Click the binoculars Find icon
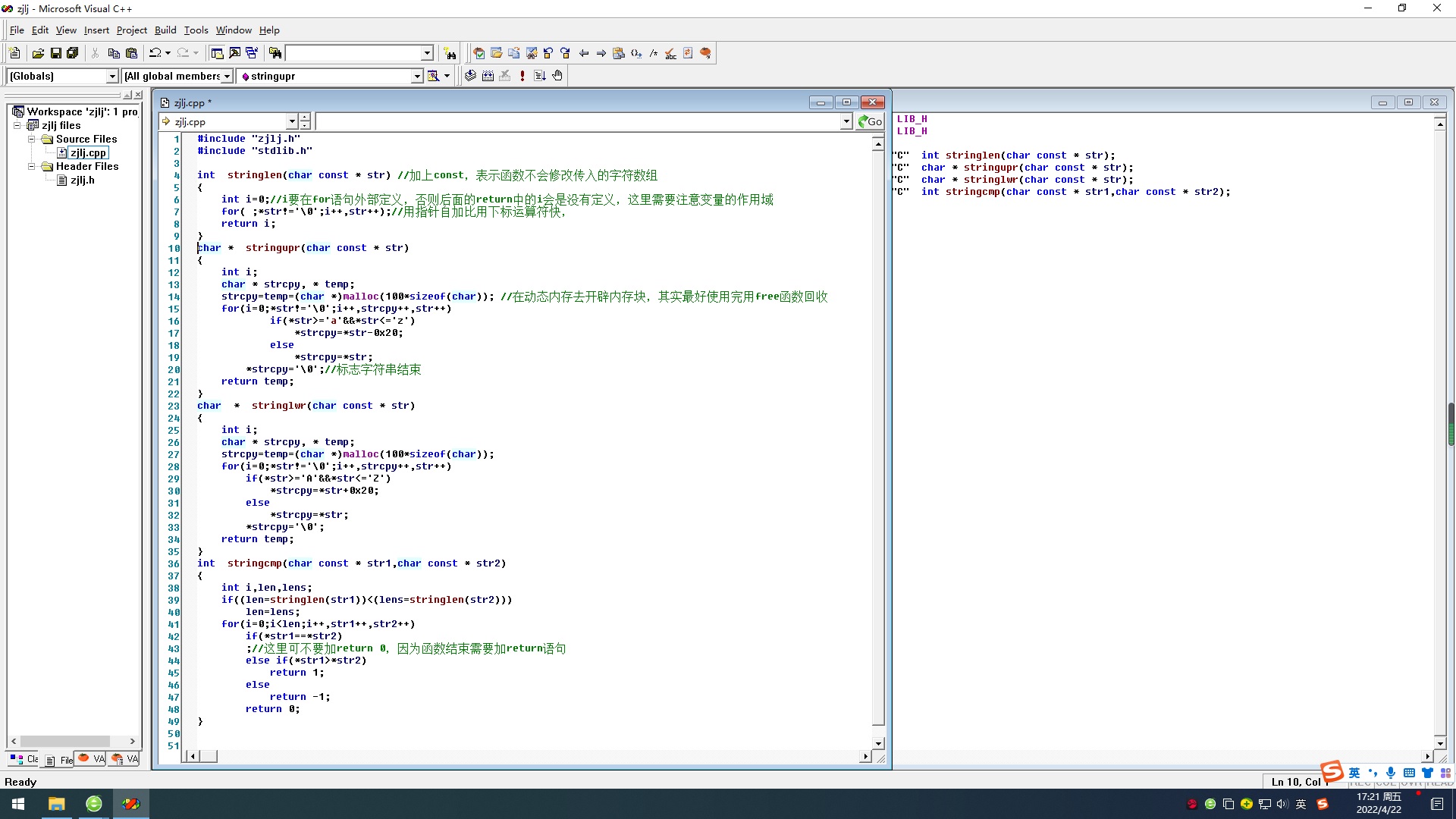 [450, 53]
